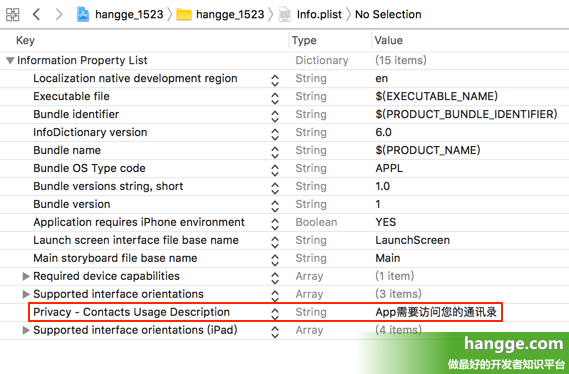This screenshot has height=374, width=569.
Task: Open key stepper for Bundle versions string, short
Action: 275,188
